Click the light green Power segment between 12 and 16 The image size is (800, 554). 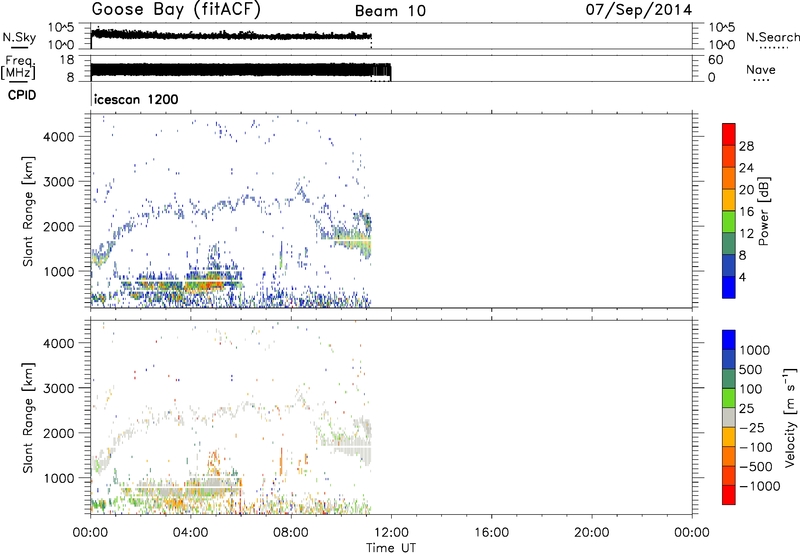729,222
